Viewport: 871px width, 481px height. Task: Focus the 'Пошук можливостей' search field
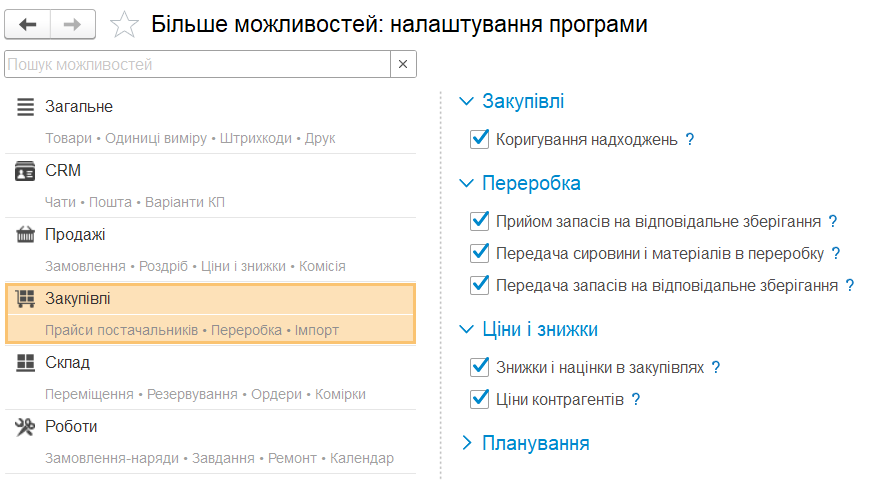coord(197,64)
